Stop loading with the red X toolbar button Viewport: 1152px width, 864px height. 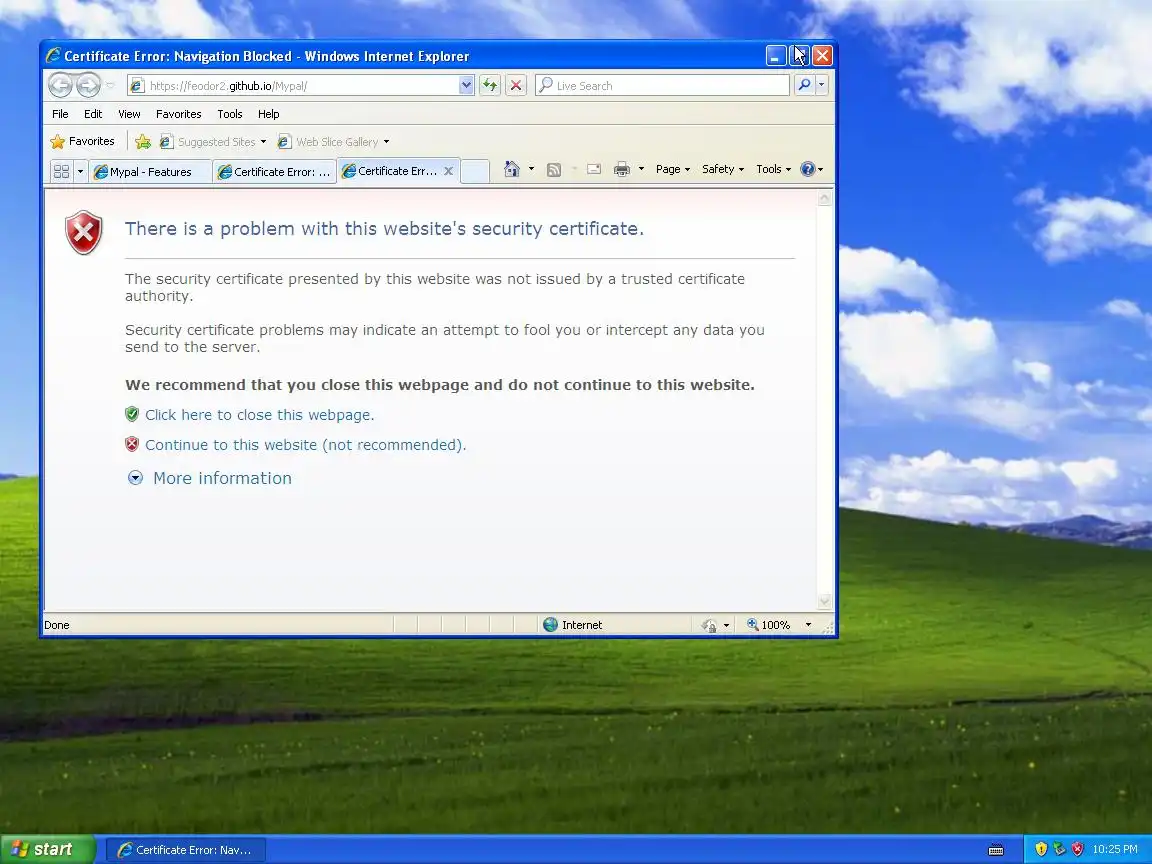pos(516,85)
